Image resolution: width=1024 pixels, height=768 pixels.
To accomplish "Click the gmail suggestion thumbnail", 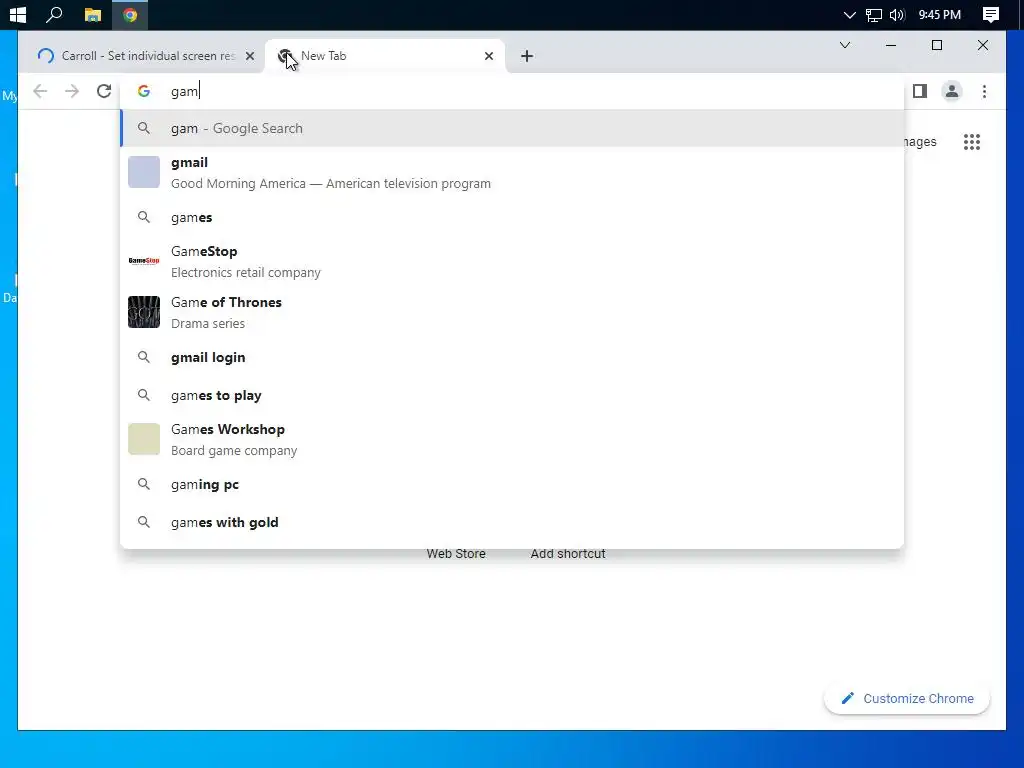I will [144, 172].
